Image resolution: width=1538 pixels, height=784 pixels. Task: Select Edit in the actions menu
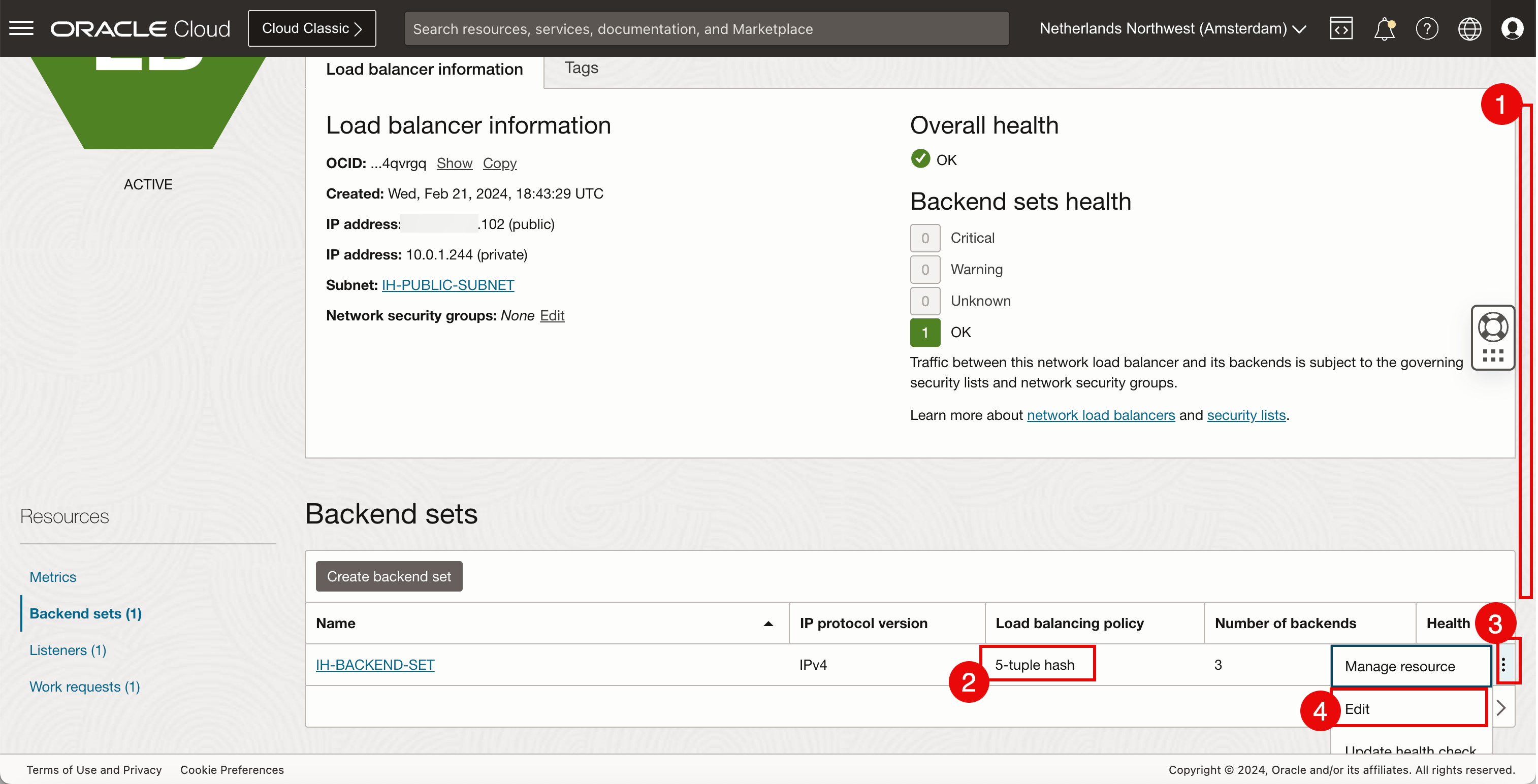click(x=1357, y=709)
